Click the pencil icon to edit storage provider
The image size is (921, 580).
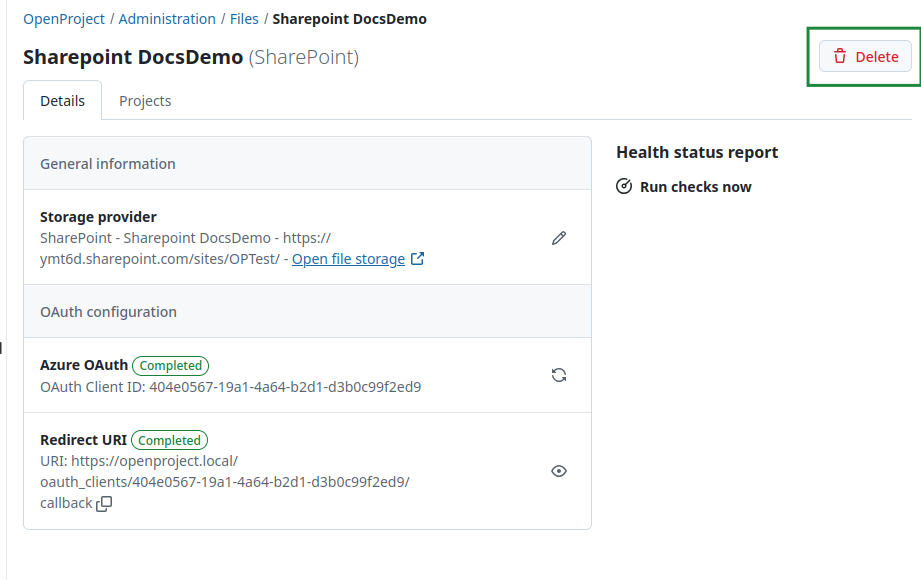pyautogui.click(x=558, y=237)
